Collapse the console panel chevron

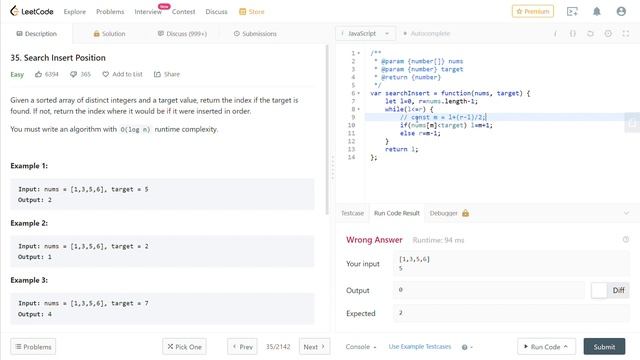(x=626, y=213)
